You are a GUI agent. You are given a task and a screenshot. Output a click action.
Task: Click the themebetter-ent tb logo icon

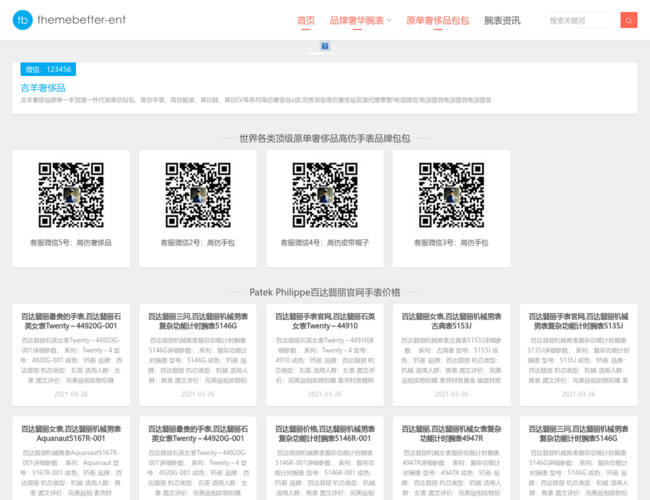pyautogui.click(x=22, y=20)
